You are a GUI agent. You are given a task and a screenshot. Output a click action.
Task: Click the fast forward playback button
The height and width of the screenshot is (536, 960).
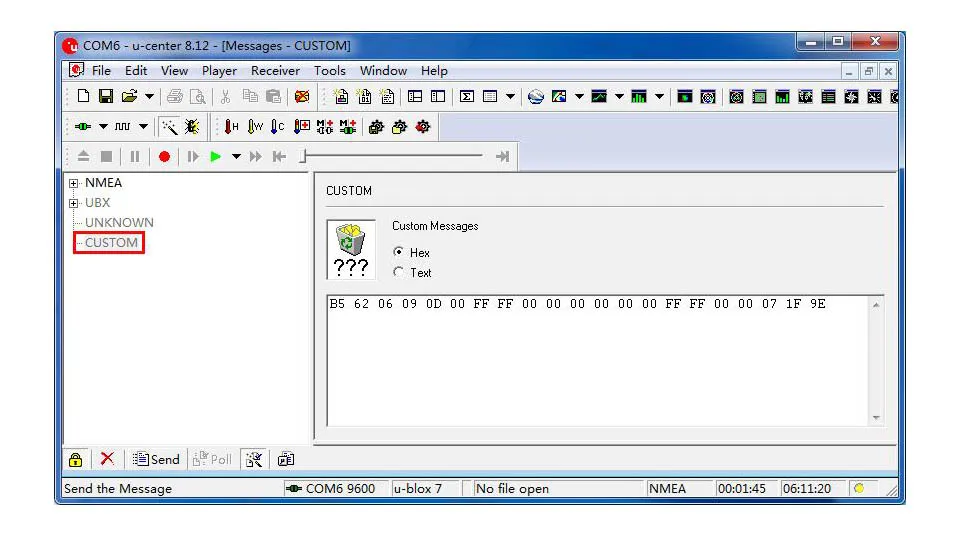(255, 157)
